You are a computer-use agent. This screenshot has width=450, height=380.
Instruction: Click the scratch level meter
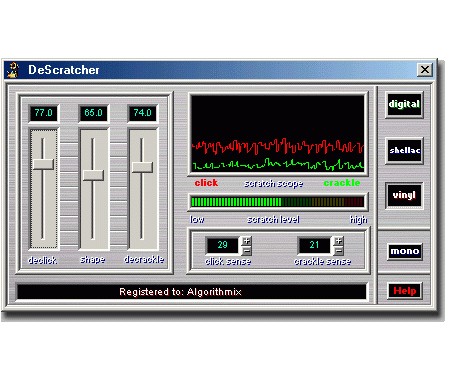[277, 202]
